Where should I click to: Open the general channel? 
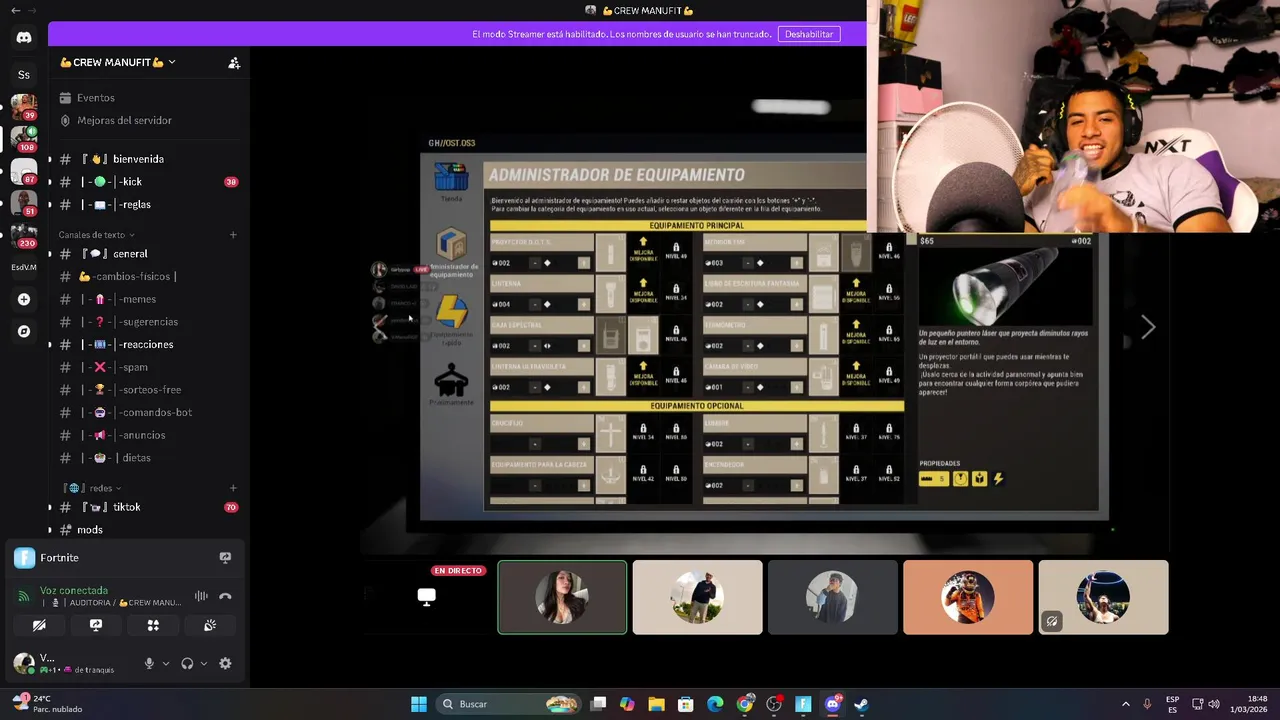(x=148, y=254)
